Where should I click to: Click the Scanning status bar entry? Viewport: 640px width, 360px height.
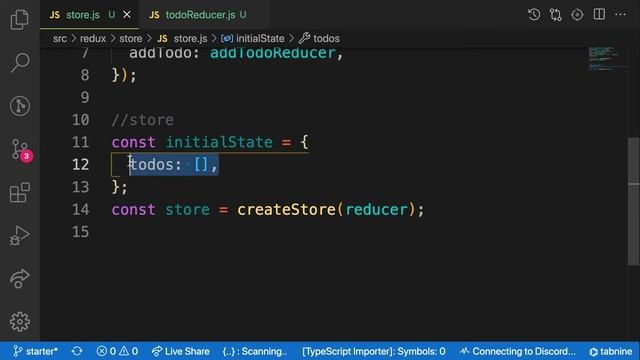click(255, 351)
